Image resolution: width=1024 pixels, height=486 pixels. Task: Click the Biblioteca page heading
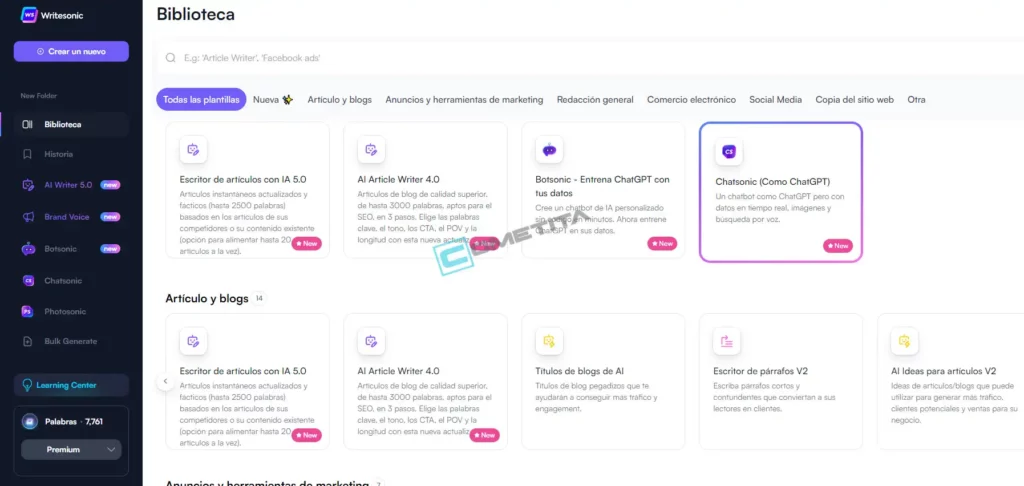pyautogui.click(x=195, y=14)
